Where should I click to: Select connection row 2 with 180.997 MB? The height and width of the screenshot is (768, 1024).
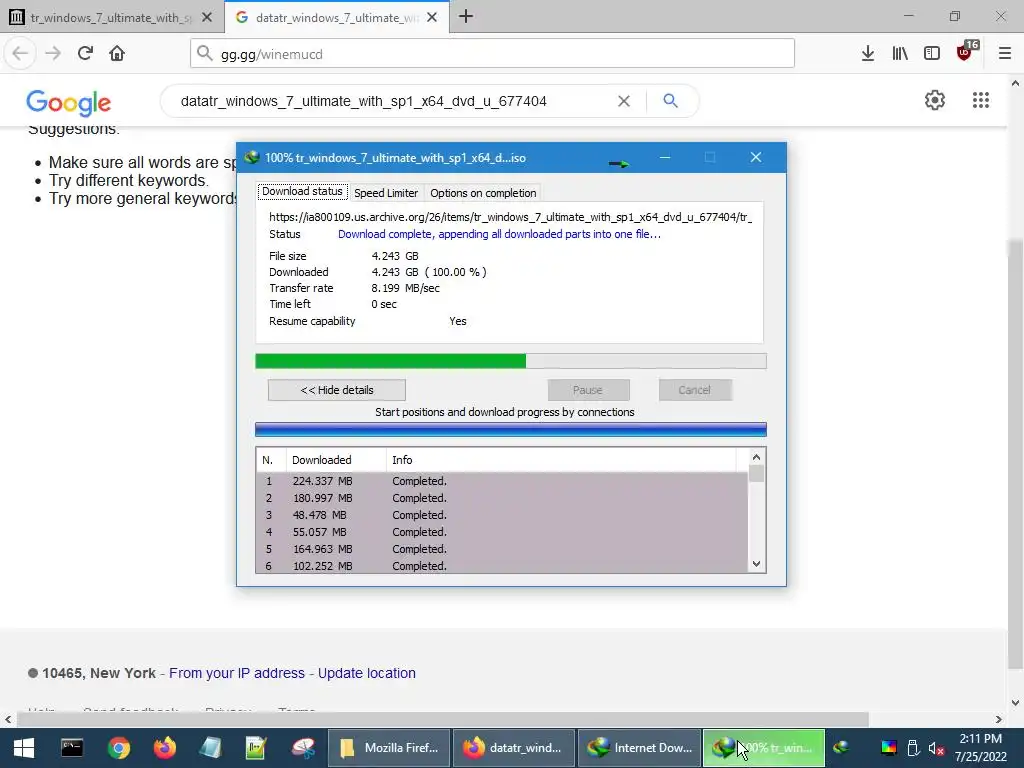[x=502, y=498]
